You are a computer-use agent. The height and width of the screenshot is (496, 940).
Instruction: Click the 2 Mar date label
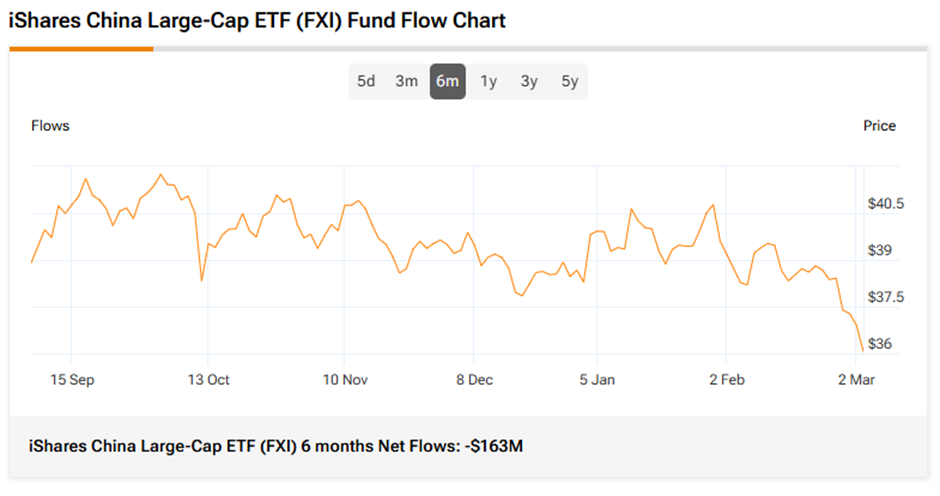coord(855,380)
